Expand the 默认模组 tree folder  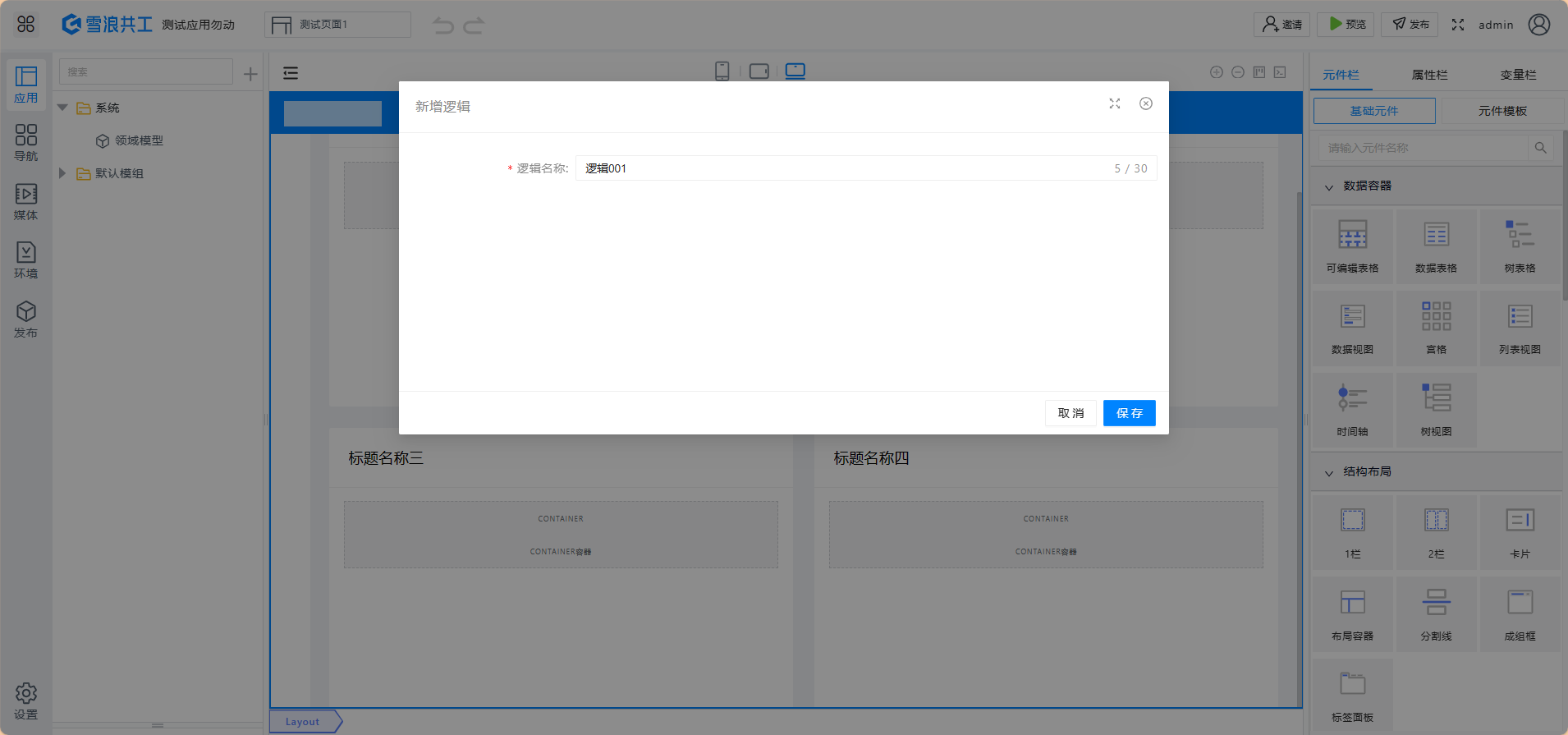(x=62, y=173)
